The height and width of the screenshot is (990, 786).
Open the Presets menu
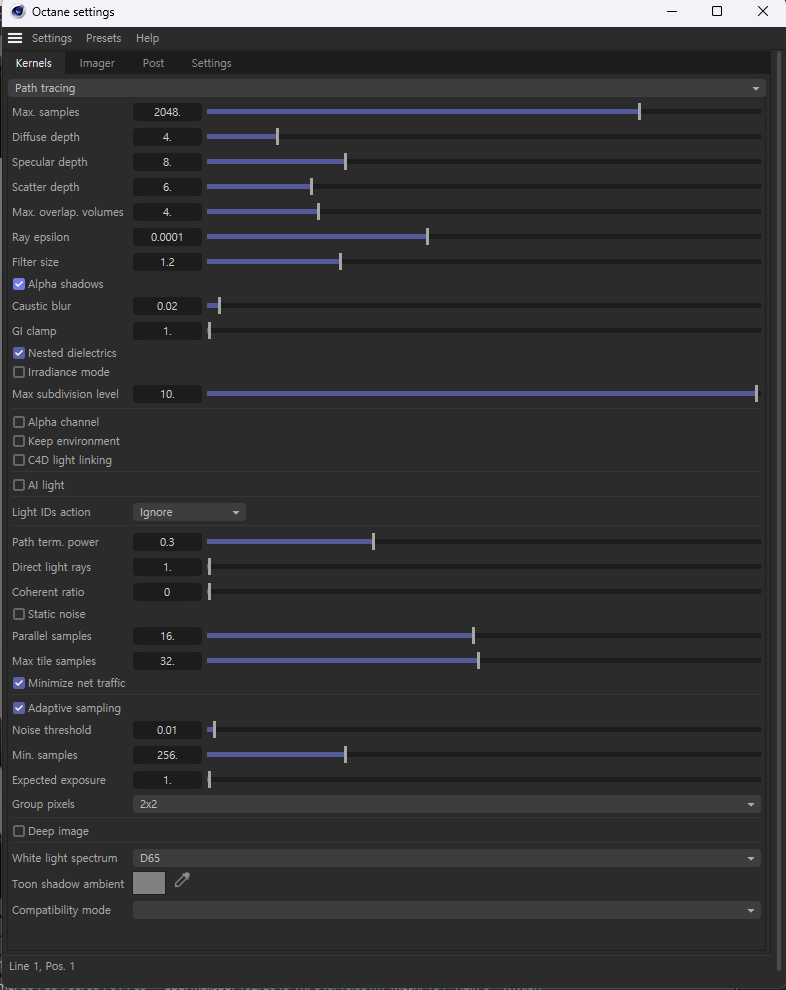point(104,39)
